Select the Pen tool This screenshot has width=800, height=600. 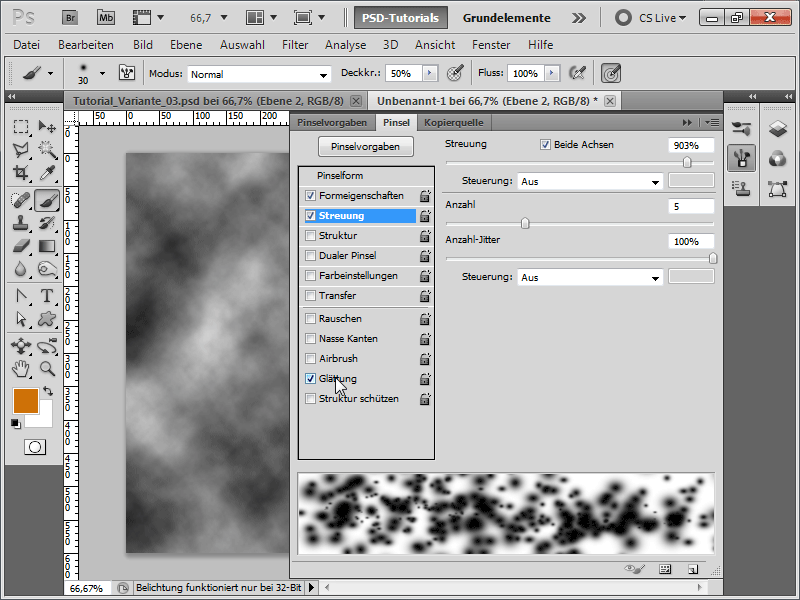[21, 296]
